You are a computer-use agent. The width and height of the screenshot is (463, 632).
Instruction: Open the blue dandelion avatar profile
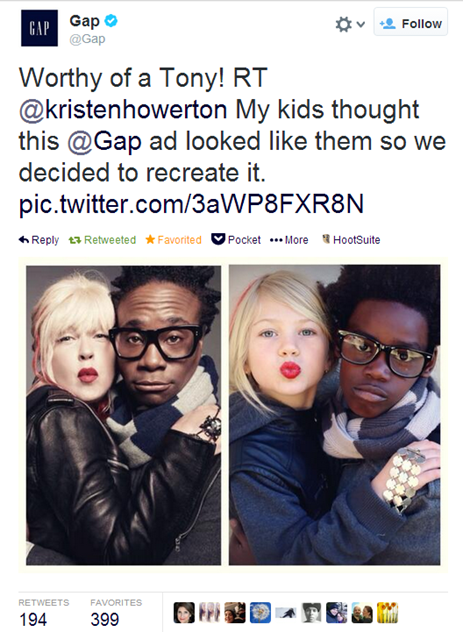click(x=260, y=613)
